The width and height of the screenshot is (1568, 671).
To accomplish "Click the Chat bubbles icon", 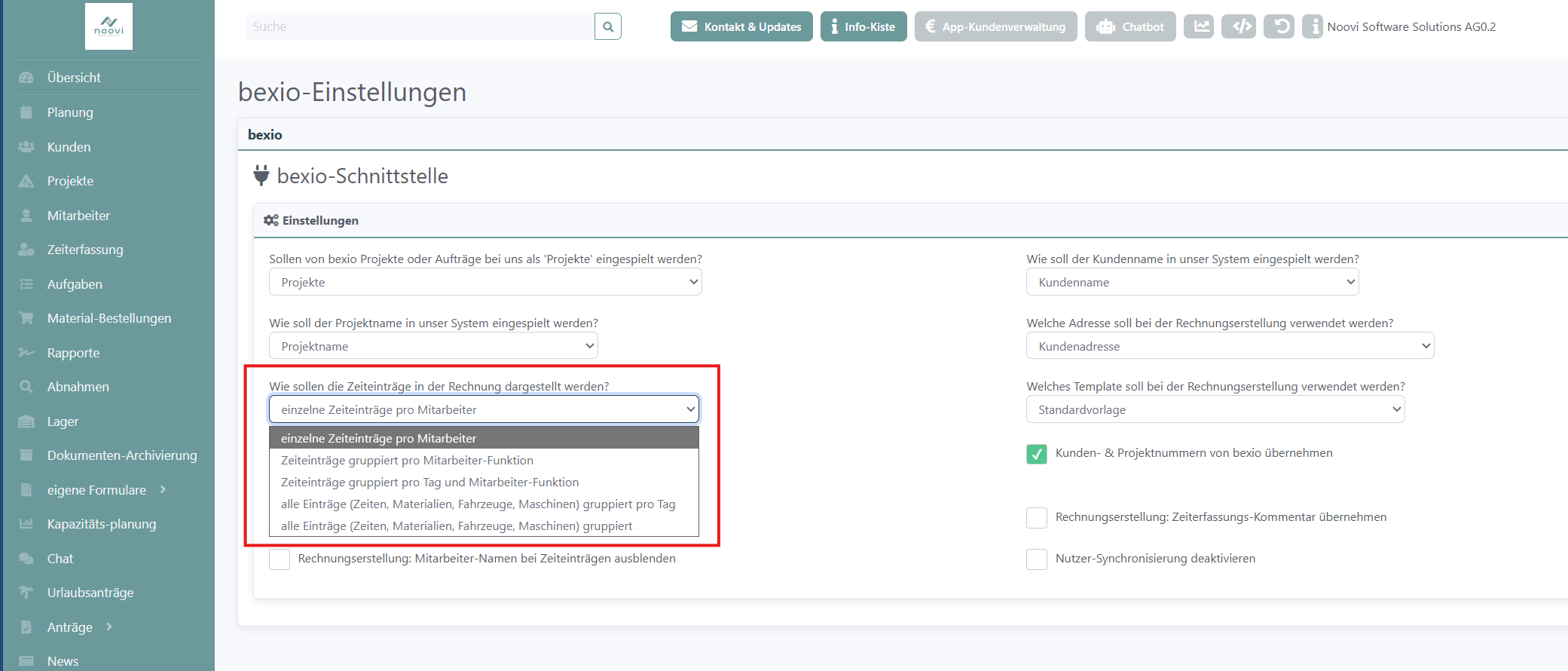I will pyautogui.click(x=26, y=559).
